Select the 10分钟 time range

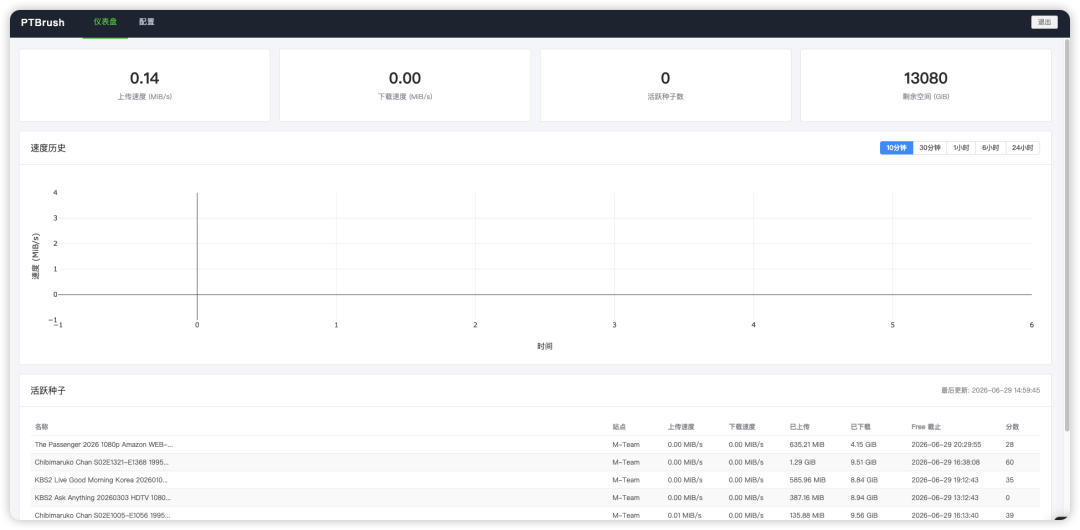896,148
